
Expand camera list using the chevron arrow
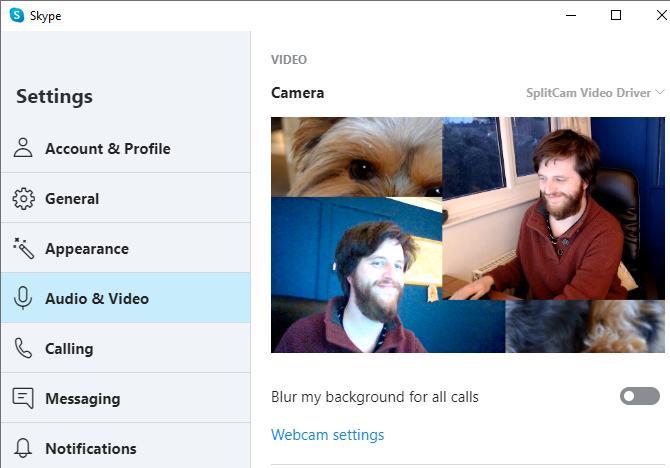[x=659, y=93]
